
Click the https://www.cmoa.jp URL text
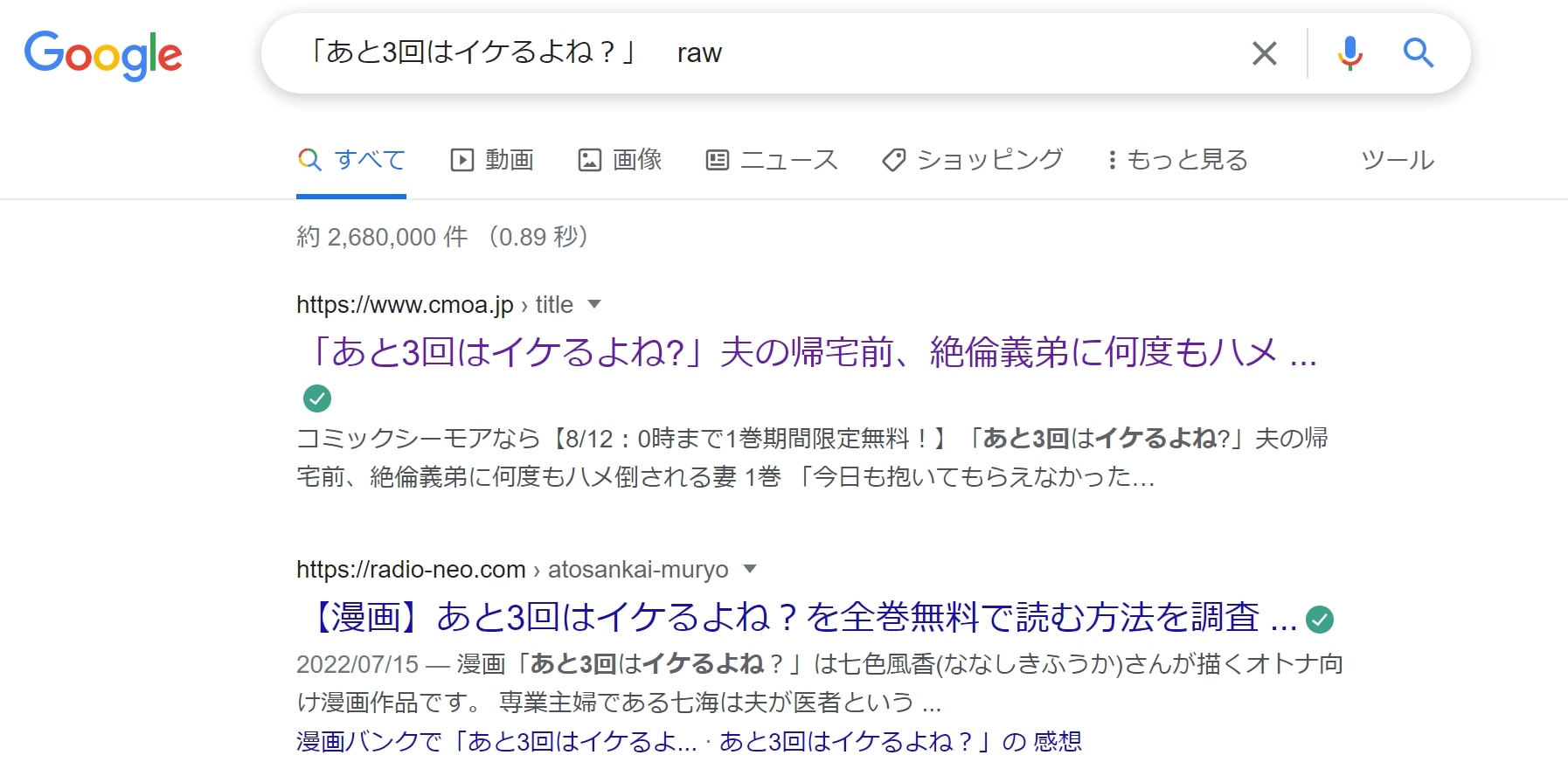(x=405, y=305)
